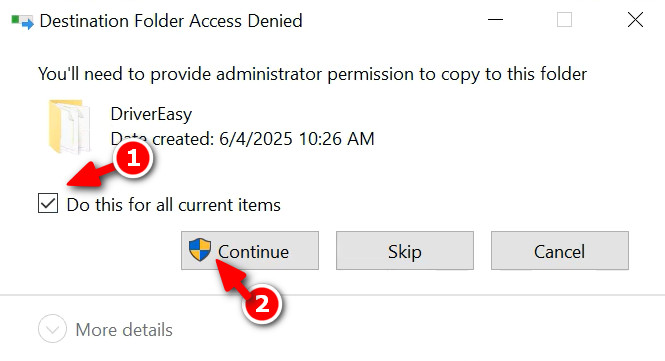Click the DriverEasy folder icon
The width and height of the screenshot is (665, 361).
(70, 126)
